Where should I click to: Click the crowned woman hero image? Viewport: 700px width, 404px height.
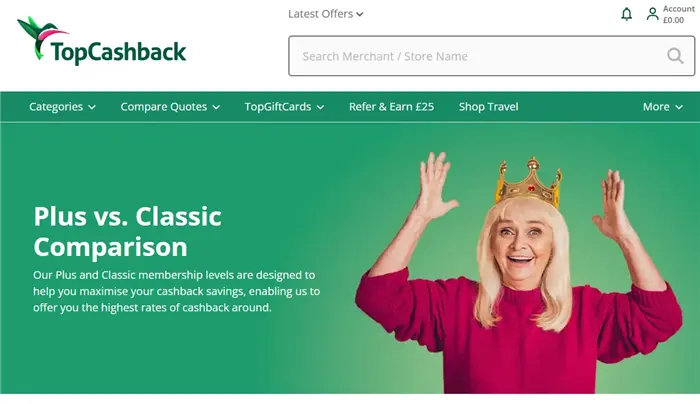(518, 273)
